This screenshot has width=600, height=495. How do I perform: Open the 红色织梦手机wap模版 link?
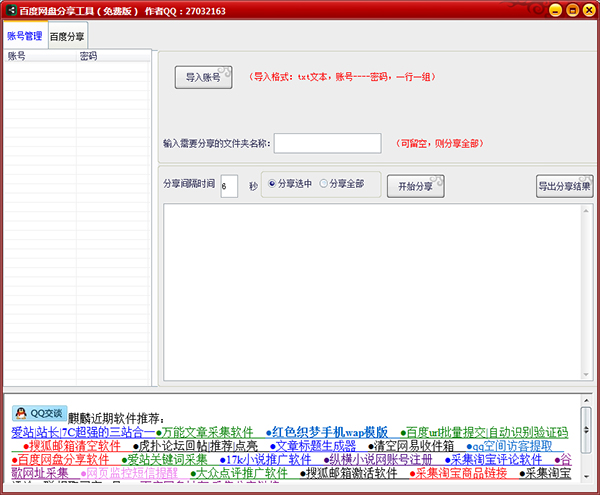click(x=330, y=432)
